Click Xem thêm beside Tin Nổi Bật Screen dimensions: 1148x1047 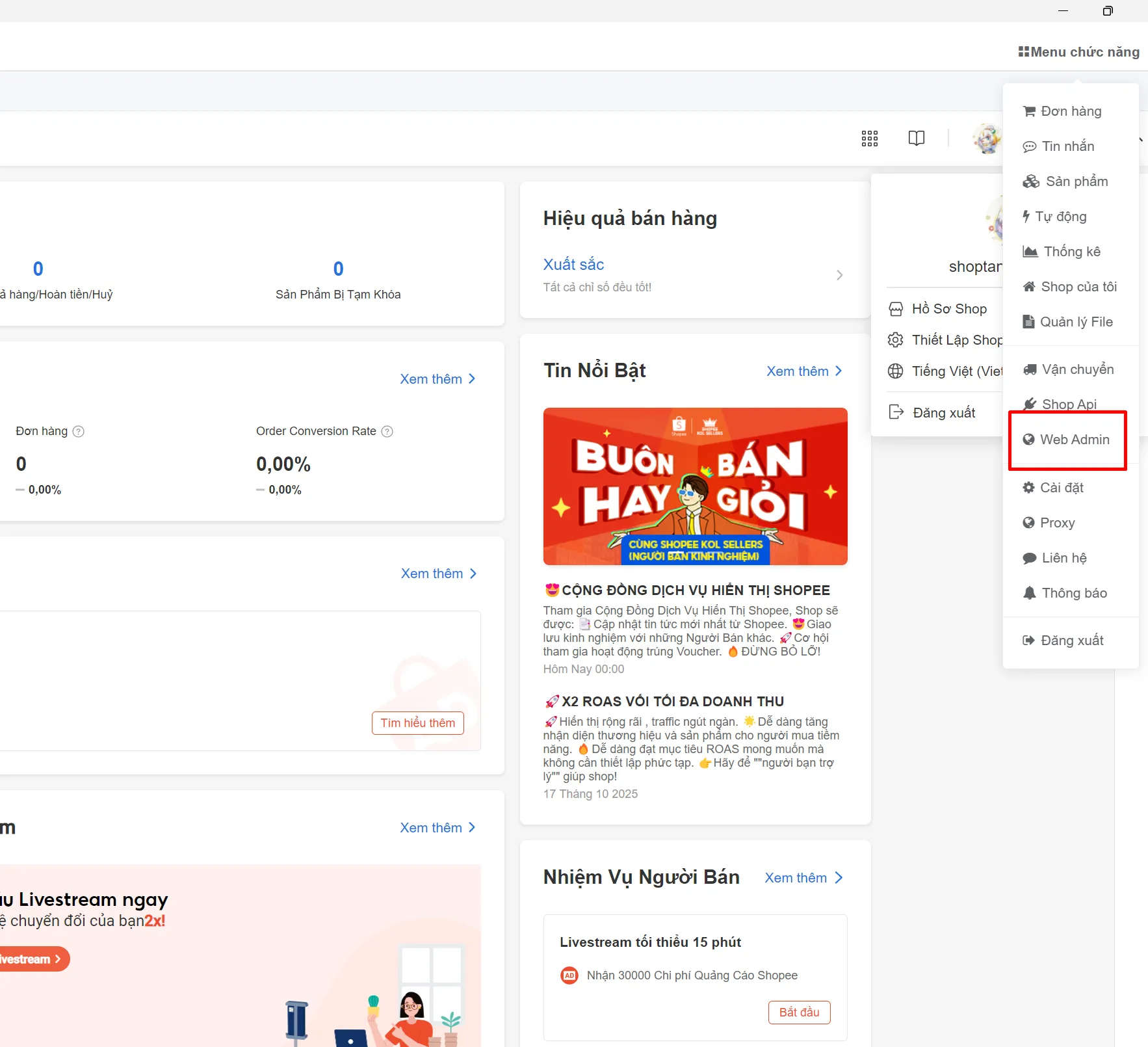805,371
